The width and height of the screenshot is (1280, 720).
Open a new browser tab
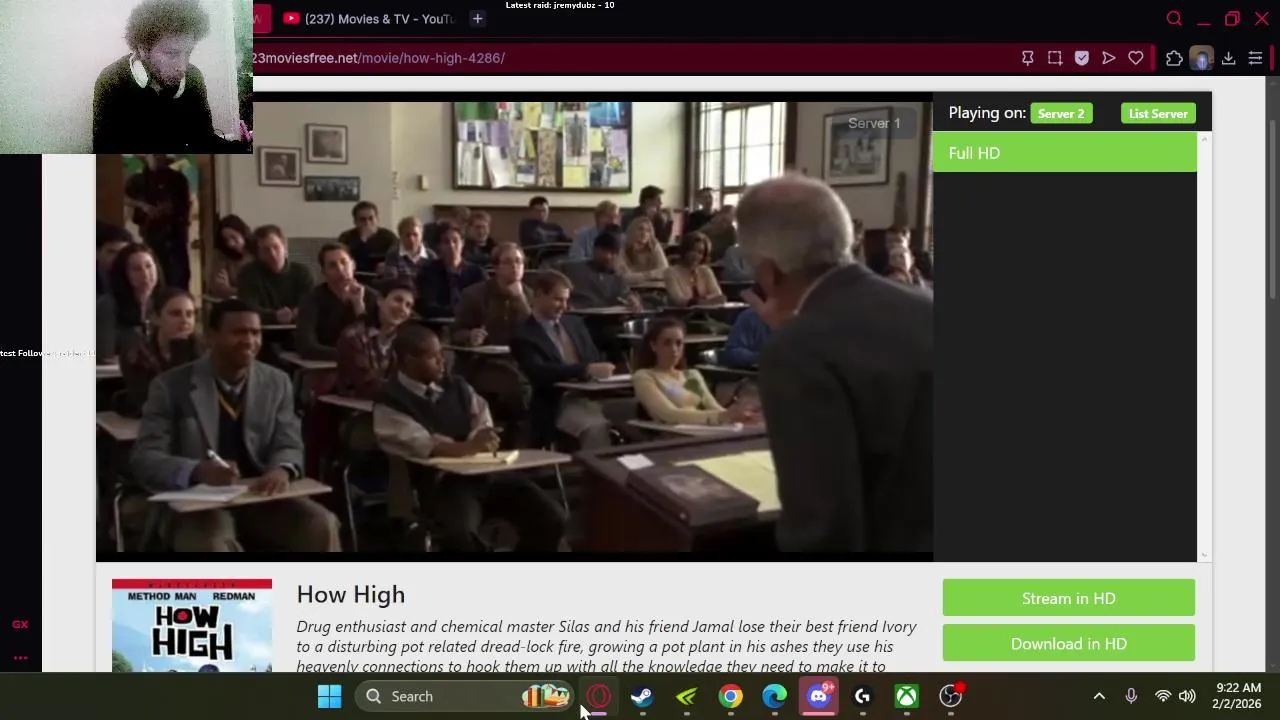tap(477, 18)
